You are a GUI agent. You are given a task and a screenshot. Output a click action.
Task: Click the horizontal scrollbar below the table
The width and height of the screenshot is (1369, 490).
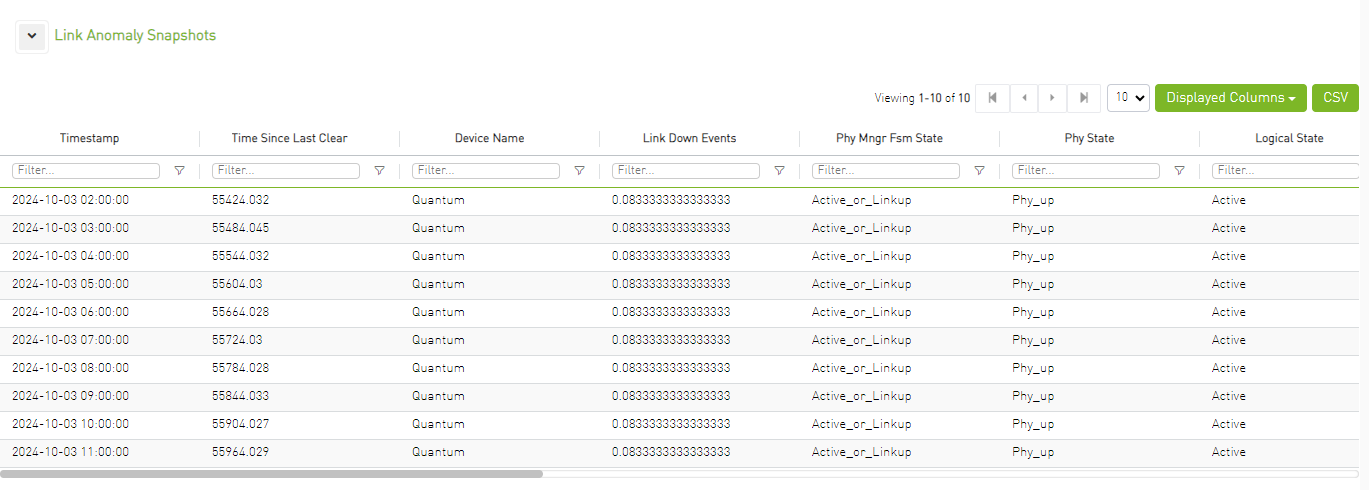tap(272, 474)
